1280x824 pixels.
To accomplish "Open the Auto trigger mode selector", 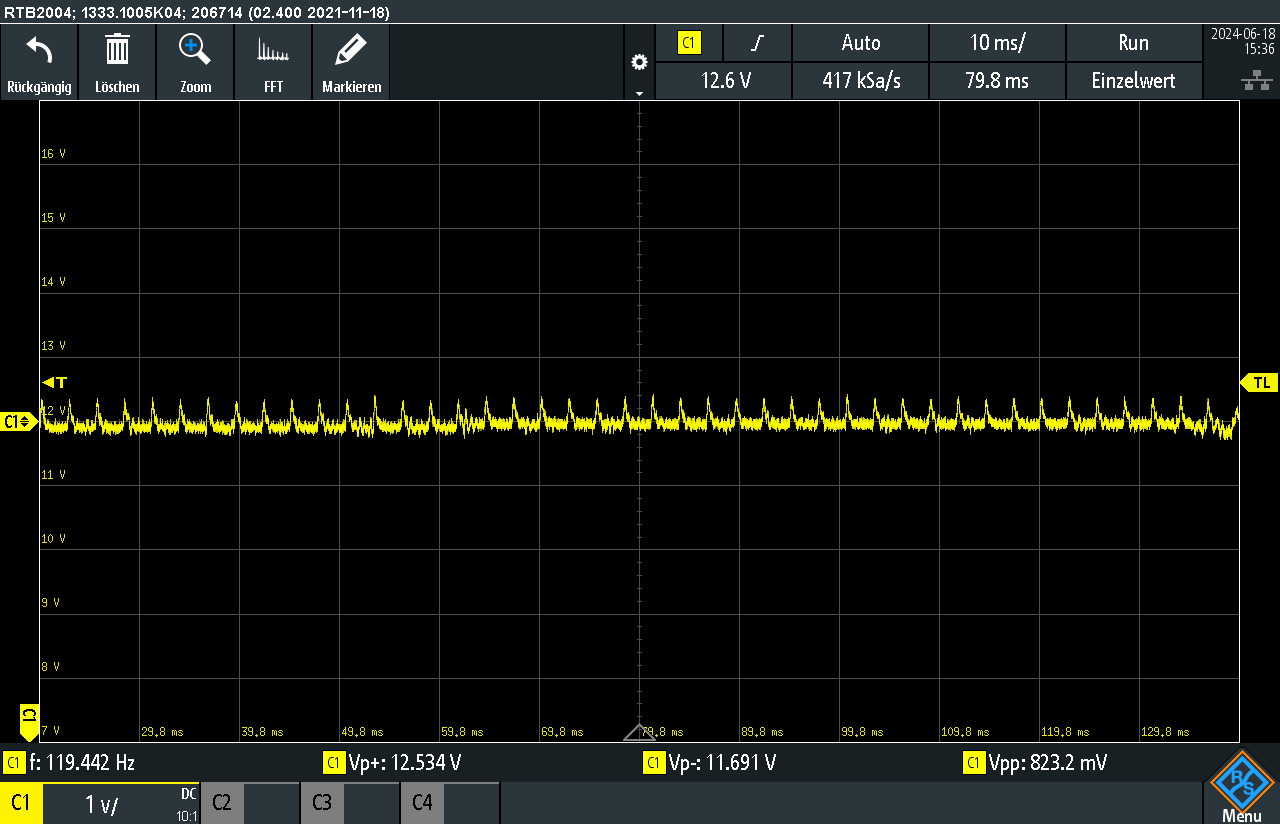I will click(x=860, y=43).
